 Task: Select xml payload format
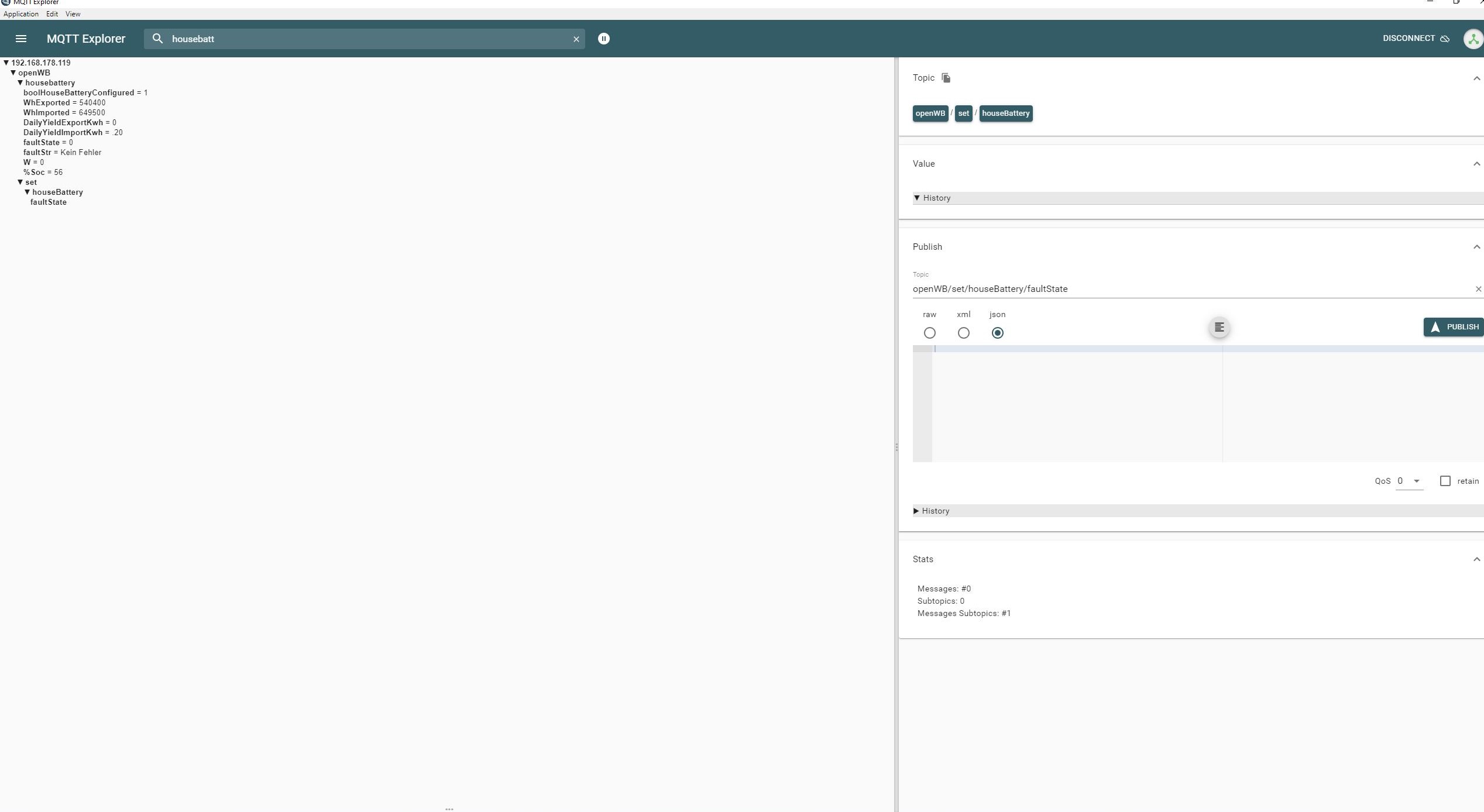tap(963, 333)
